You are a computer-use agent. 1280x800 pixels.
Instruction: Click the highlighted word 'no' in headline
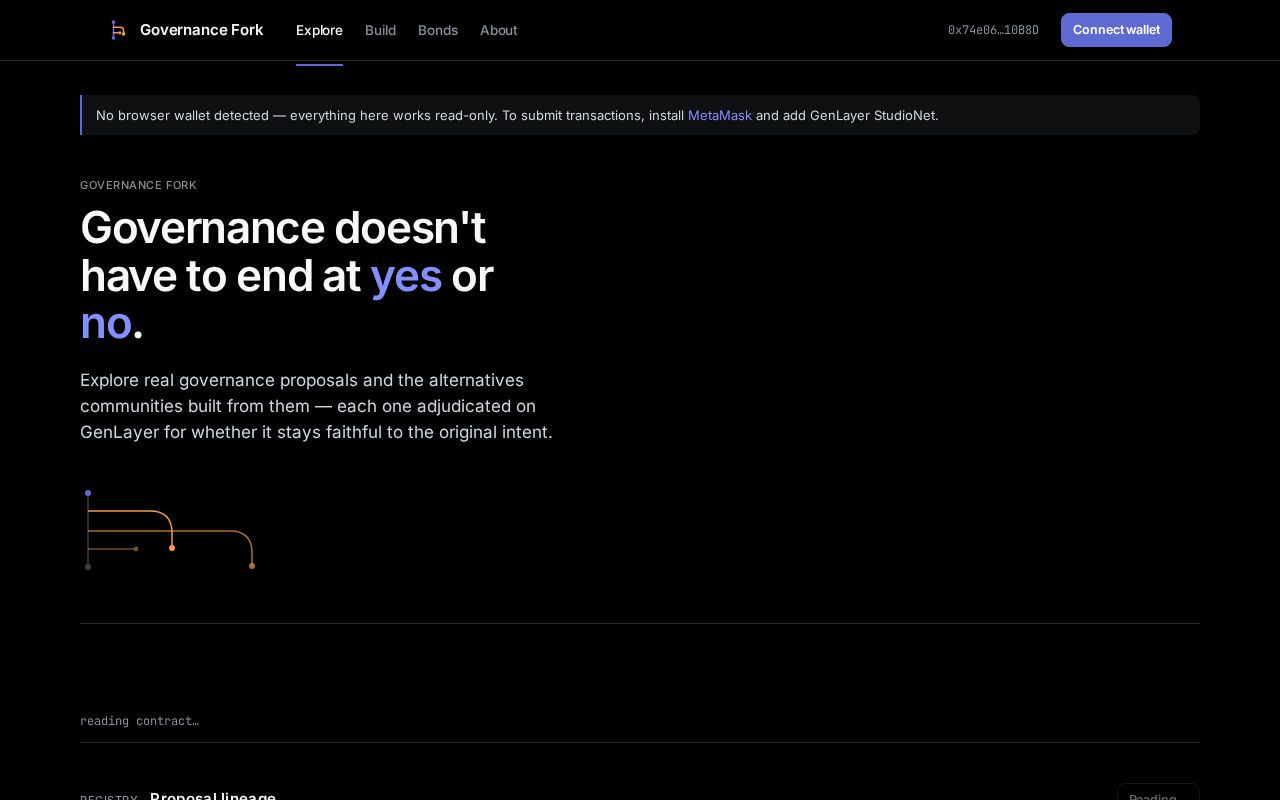(x=106, y=323)
